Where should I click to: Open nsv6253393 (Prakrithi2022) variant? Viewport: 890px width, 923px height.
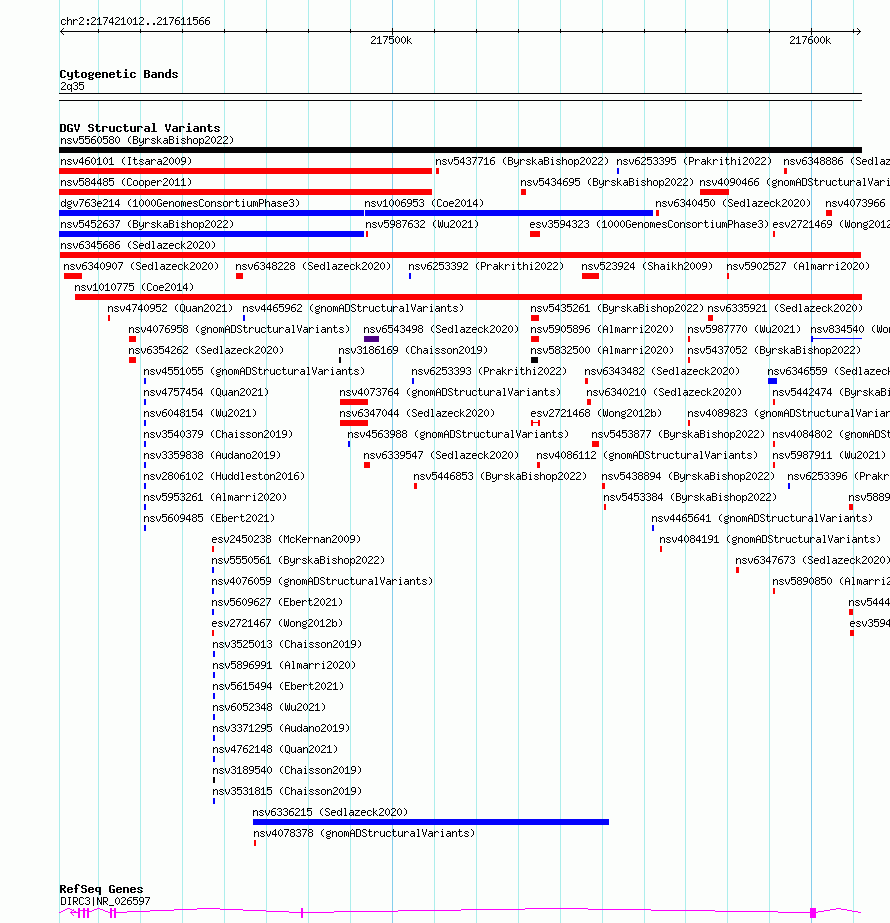tap(489, 371)
